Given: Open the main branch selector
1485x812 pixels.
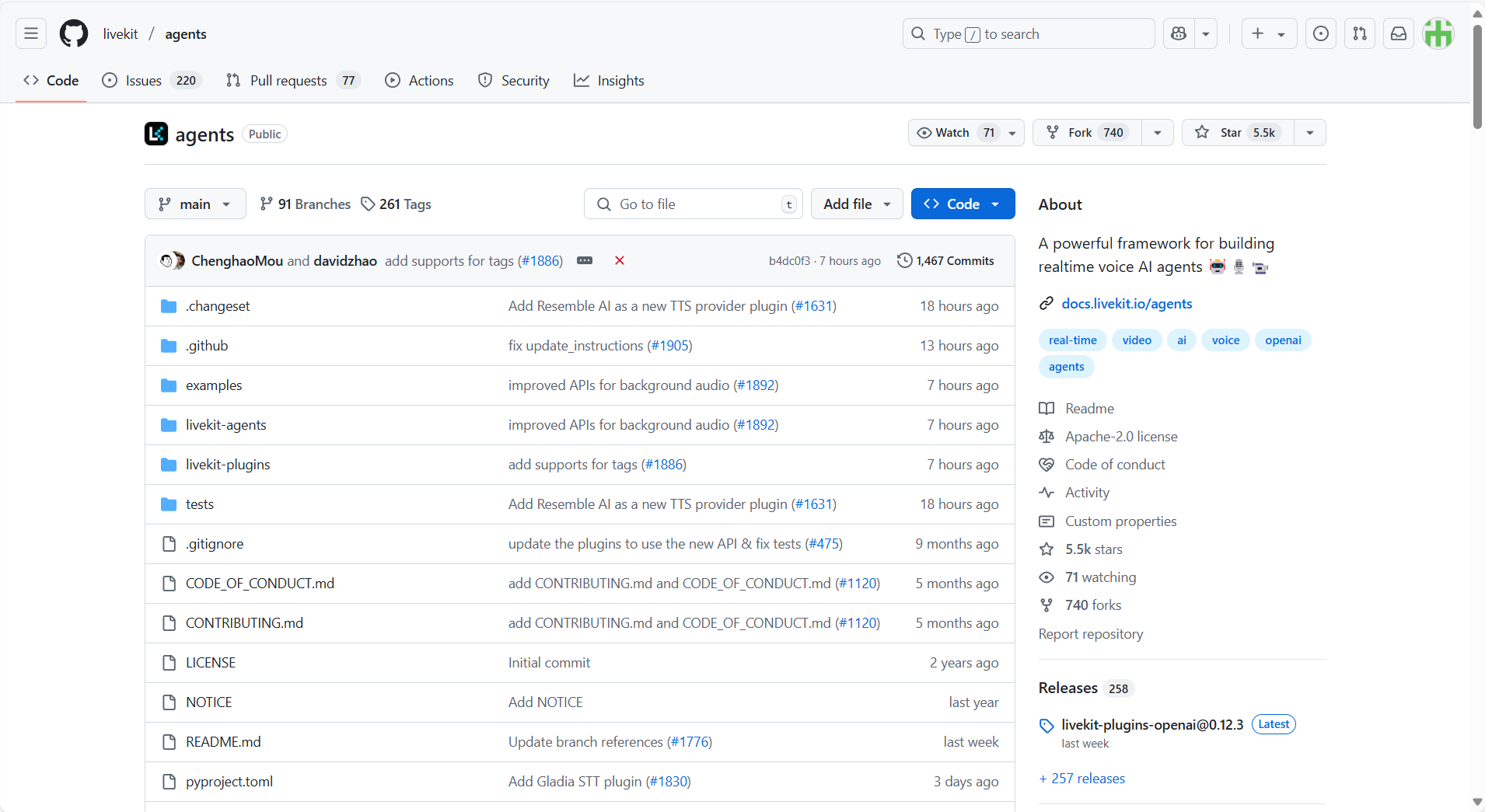Looking at the screenshot, I should (195, 204).
